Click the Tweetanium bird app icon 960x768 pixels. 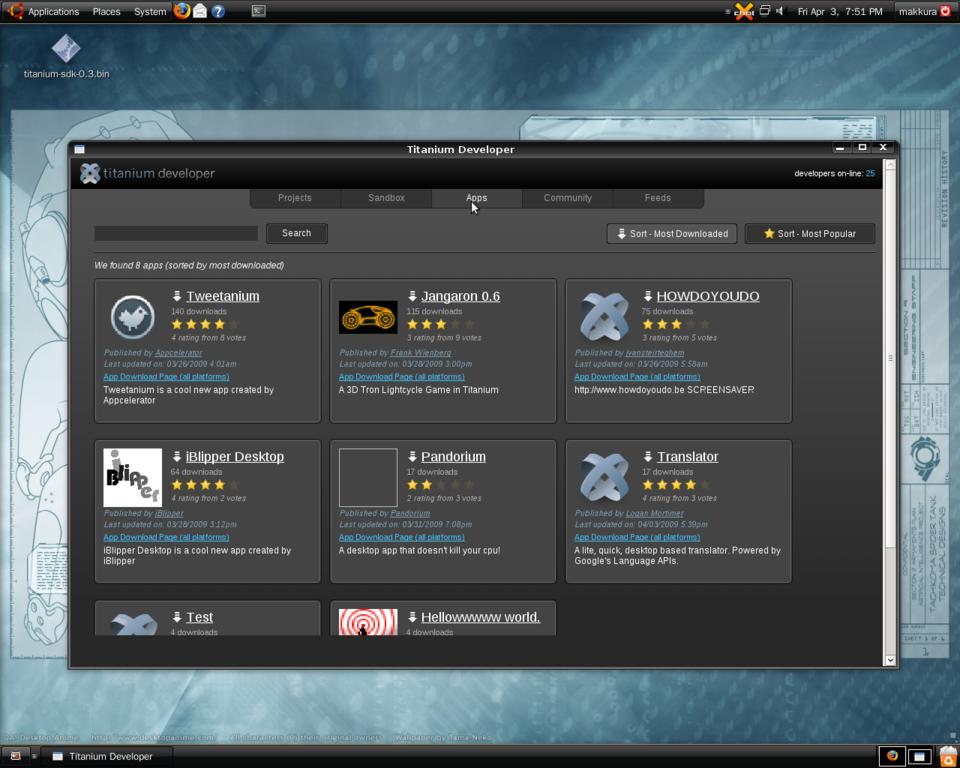click(132, 317)
